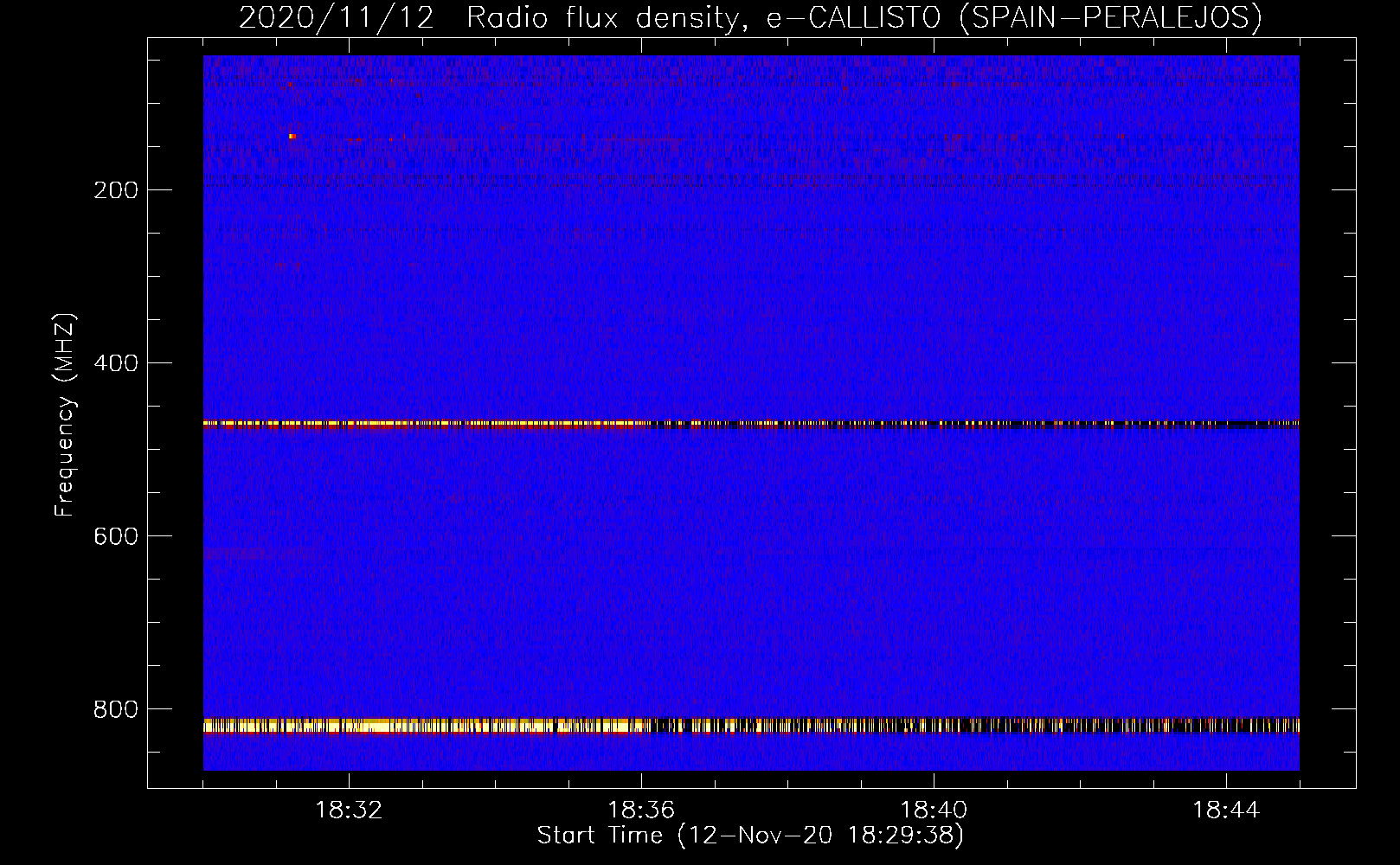Screen dimensions: 1400x865
Task: Click the 400 frequency tick label
Action: point(116,363)
